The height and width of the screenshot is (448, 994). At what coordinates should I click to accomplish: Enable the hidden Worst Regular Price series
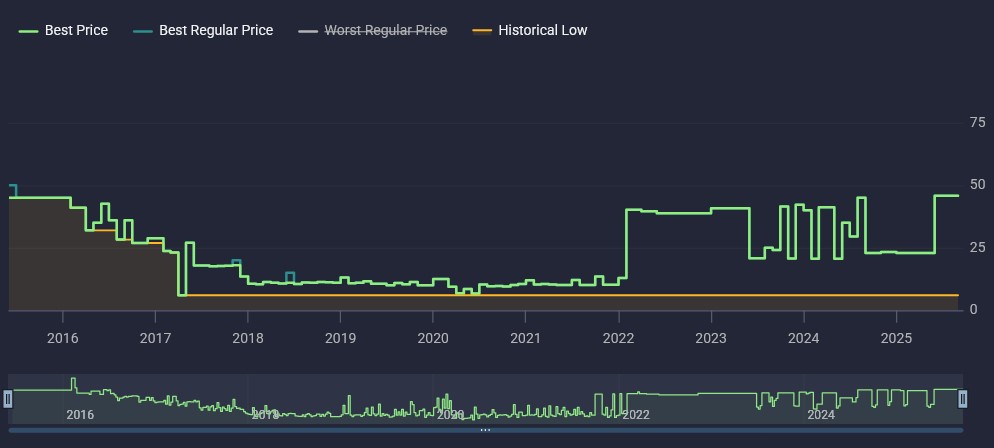pos(373,30)
